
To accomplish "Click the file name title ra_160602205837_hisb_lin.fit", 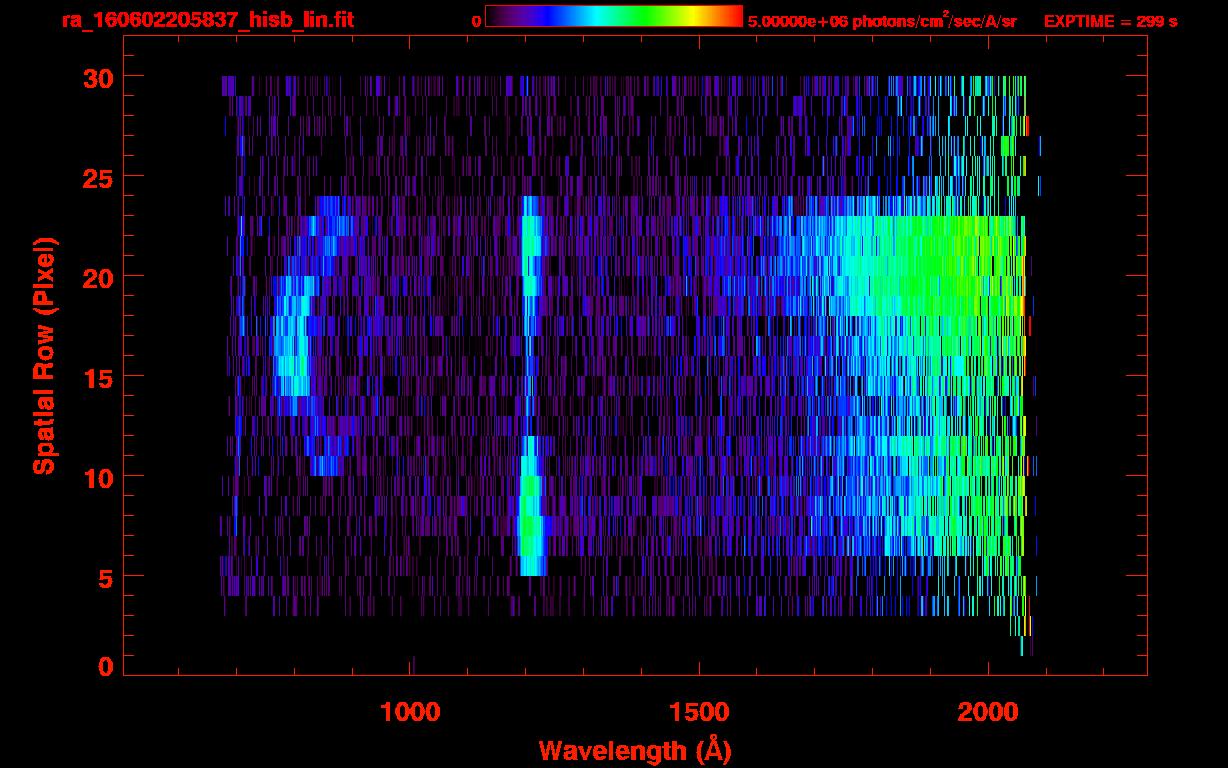I will click(207, 21).
